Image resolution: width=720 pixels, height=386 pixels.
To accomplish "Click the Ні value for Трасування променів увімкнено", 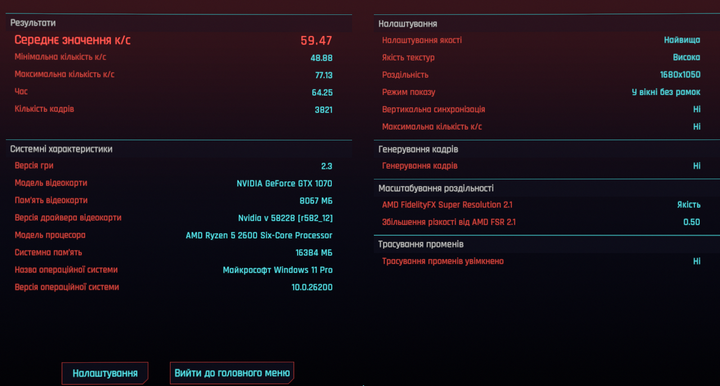I will click(697, 261).
